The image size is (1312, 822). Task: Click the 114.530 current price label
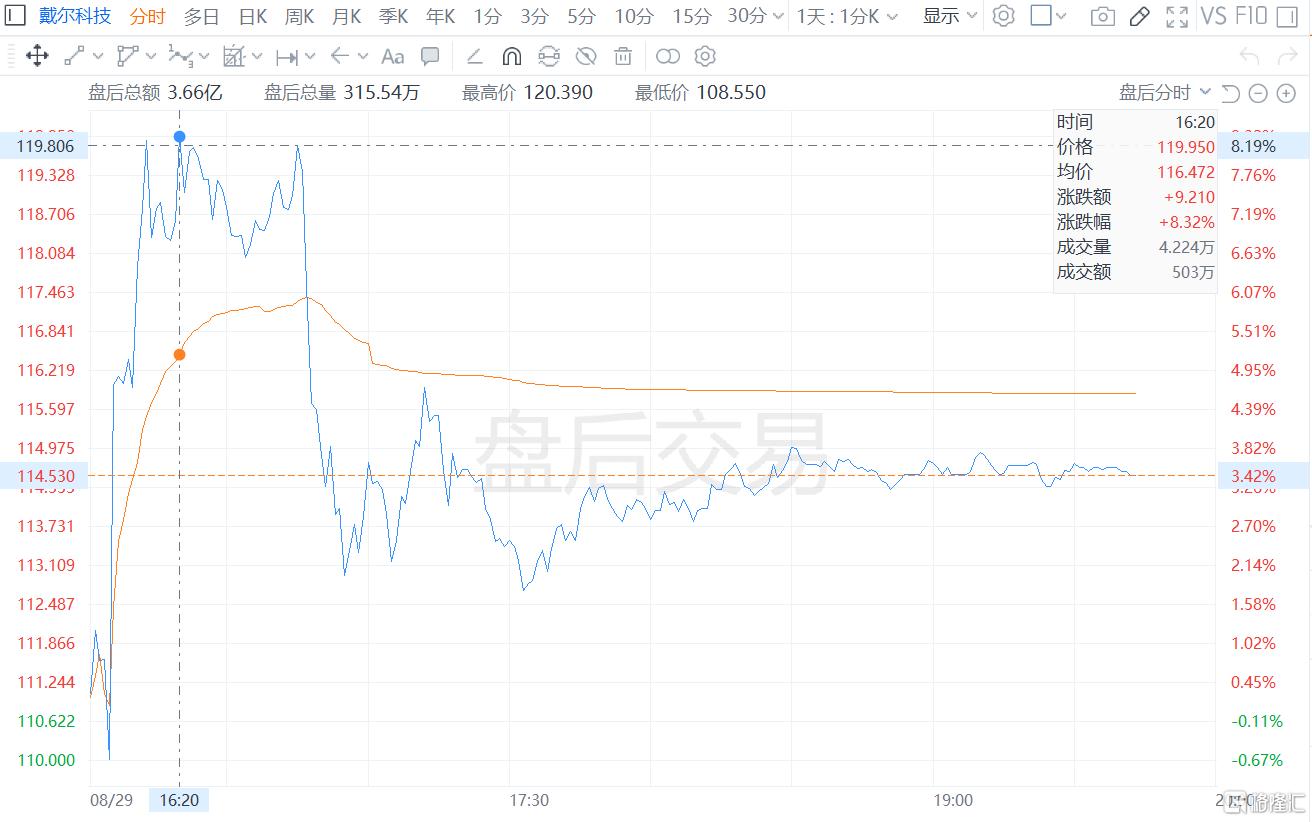(44, 476)
